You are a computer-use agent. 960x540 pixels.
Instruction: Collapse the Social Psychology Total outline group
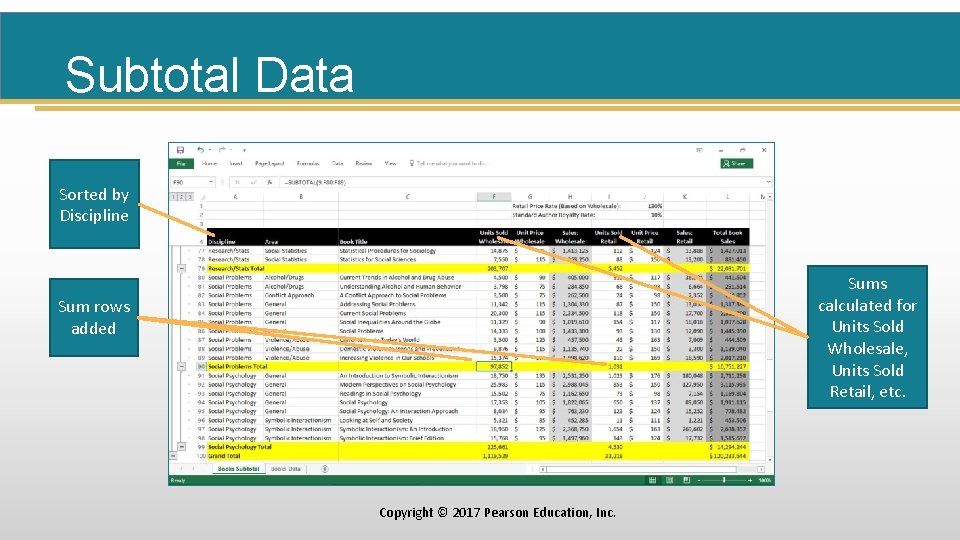coord(181,447)
